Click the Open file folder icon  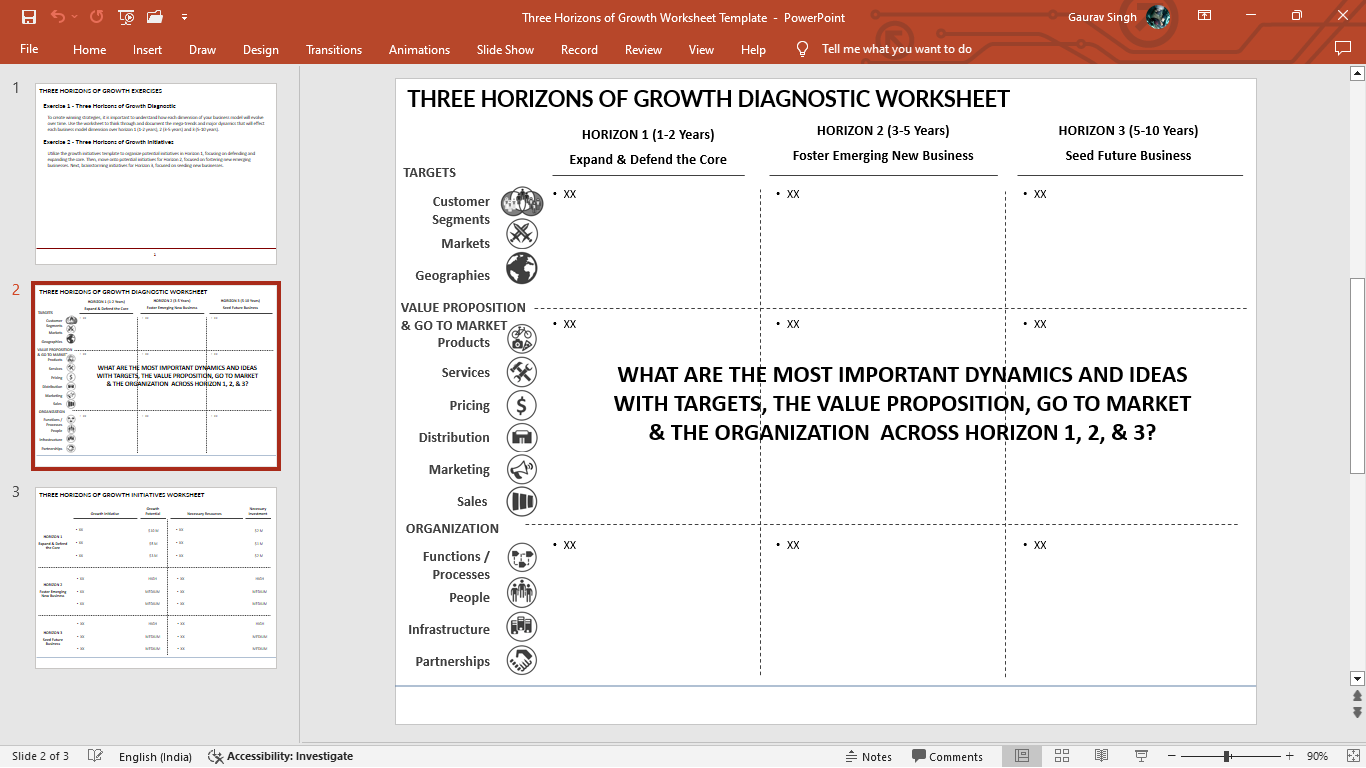point(154,17)
